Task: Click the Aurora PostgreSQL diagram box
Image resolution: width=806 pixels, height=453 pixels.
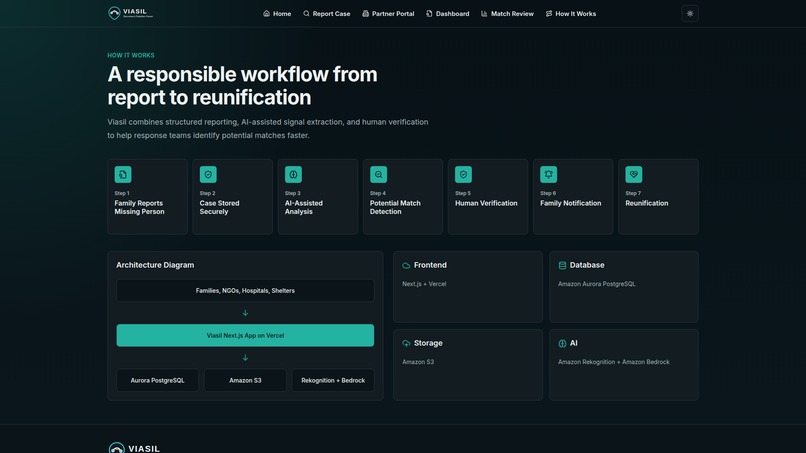Action: pyautogui.click(x=157, y=380)
